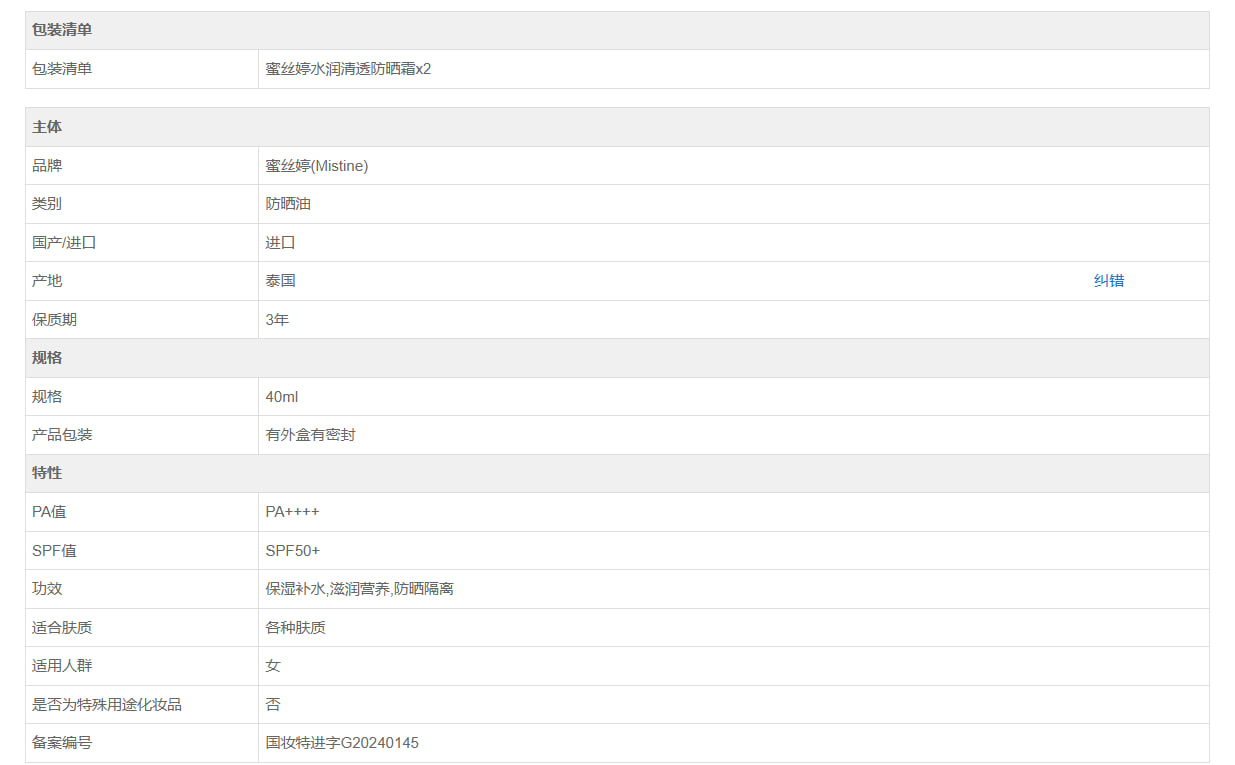This screenshot has height=765, width=1235.
Task: Click the 泰国 origin value
Action: [x=280, y=281]
